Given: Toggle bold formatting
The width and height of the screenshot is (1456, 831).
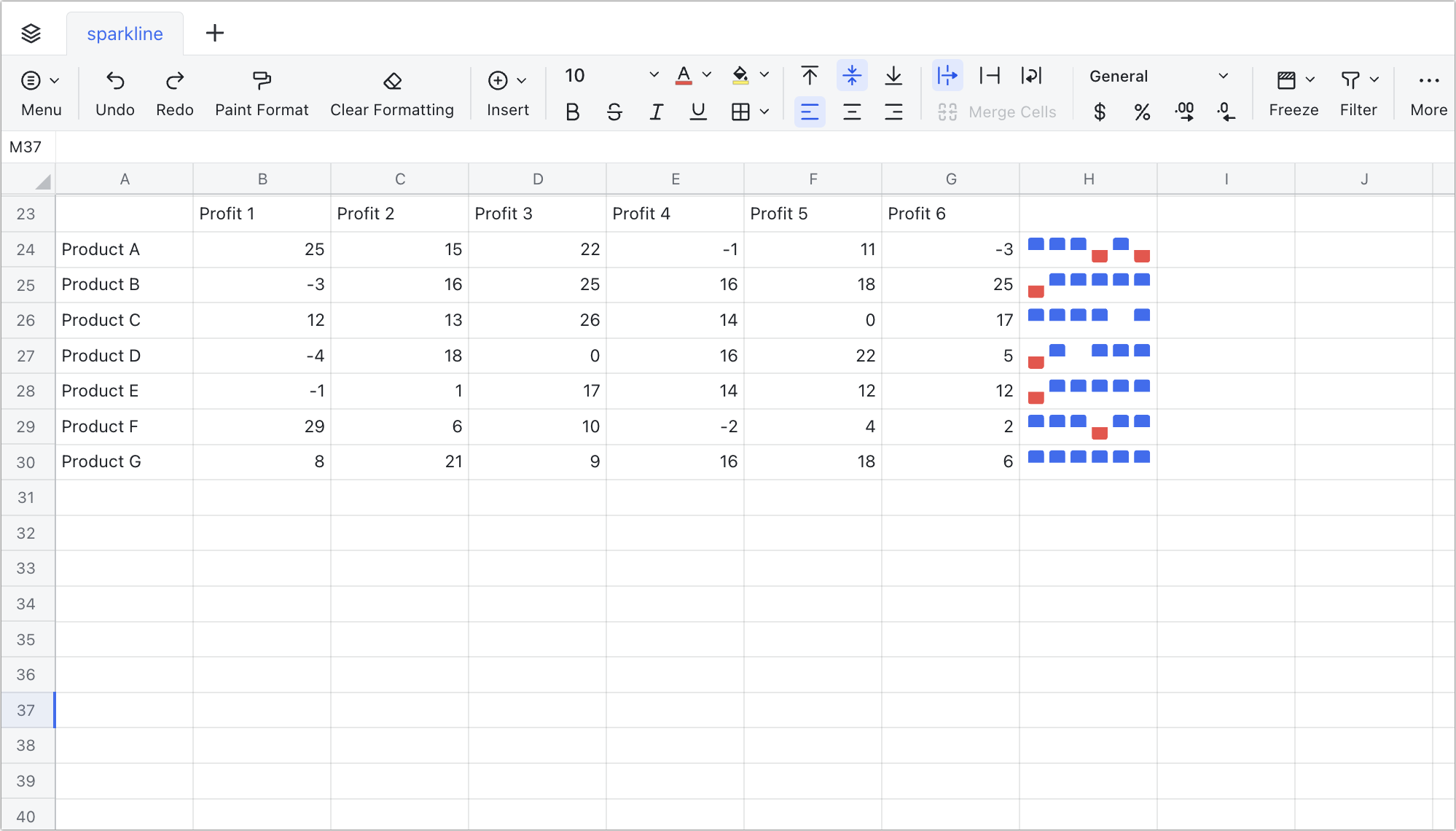Looking at the screenshot, I should 573,112.
